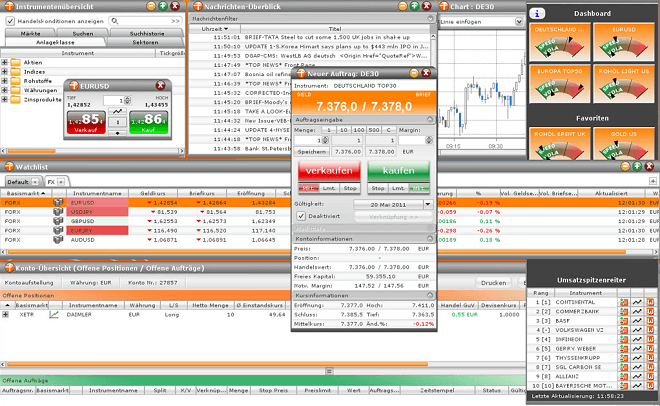Collapse the Kontoinformationen section
This screenshot has height=406, width=660.
[x=429, y=238]
